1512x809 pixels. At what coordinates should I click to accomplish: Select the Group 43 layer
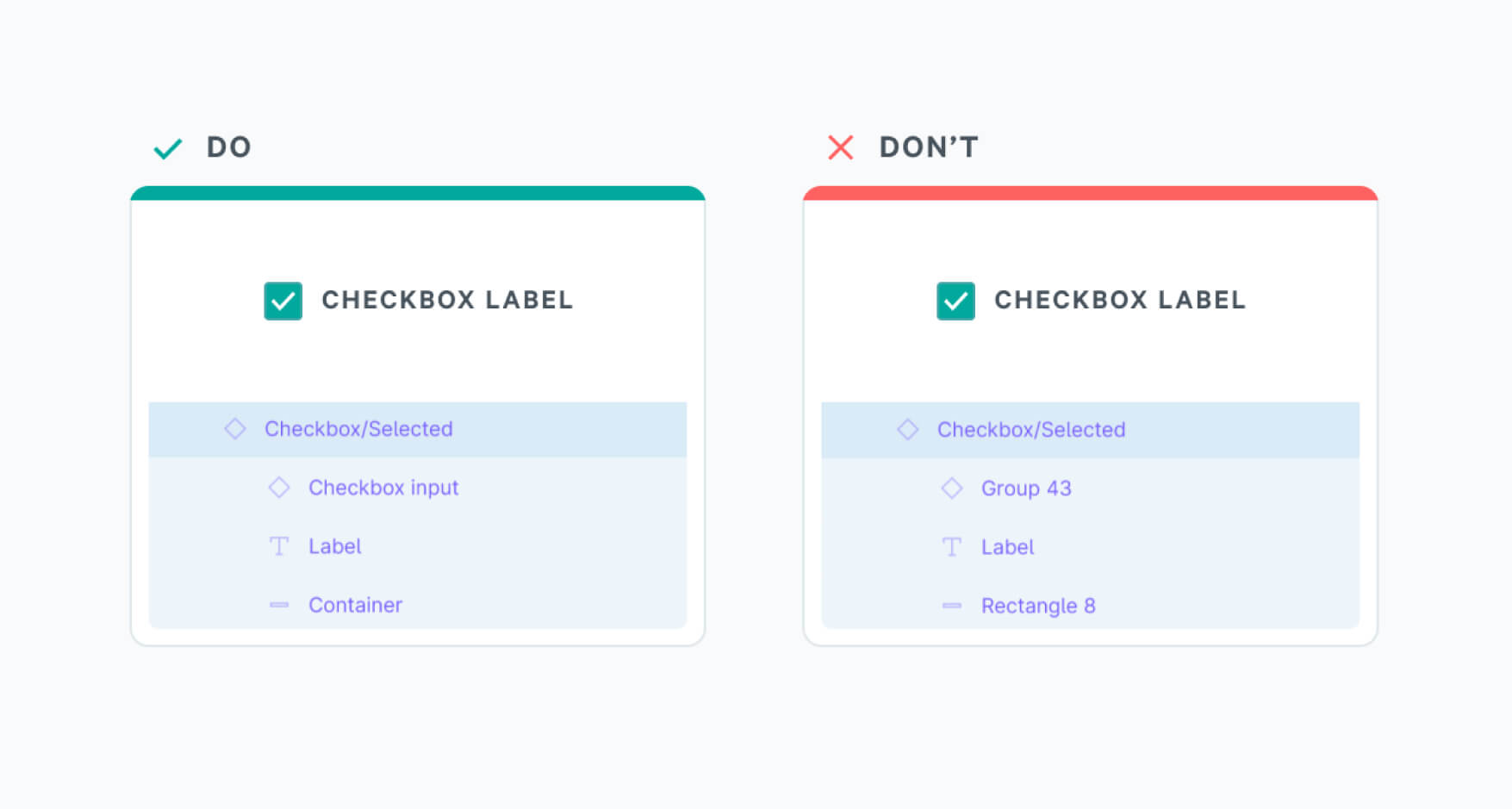pyautogui.click(x=1026, y=489)
